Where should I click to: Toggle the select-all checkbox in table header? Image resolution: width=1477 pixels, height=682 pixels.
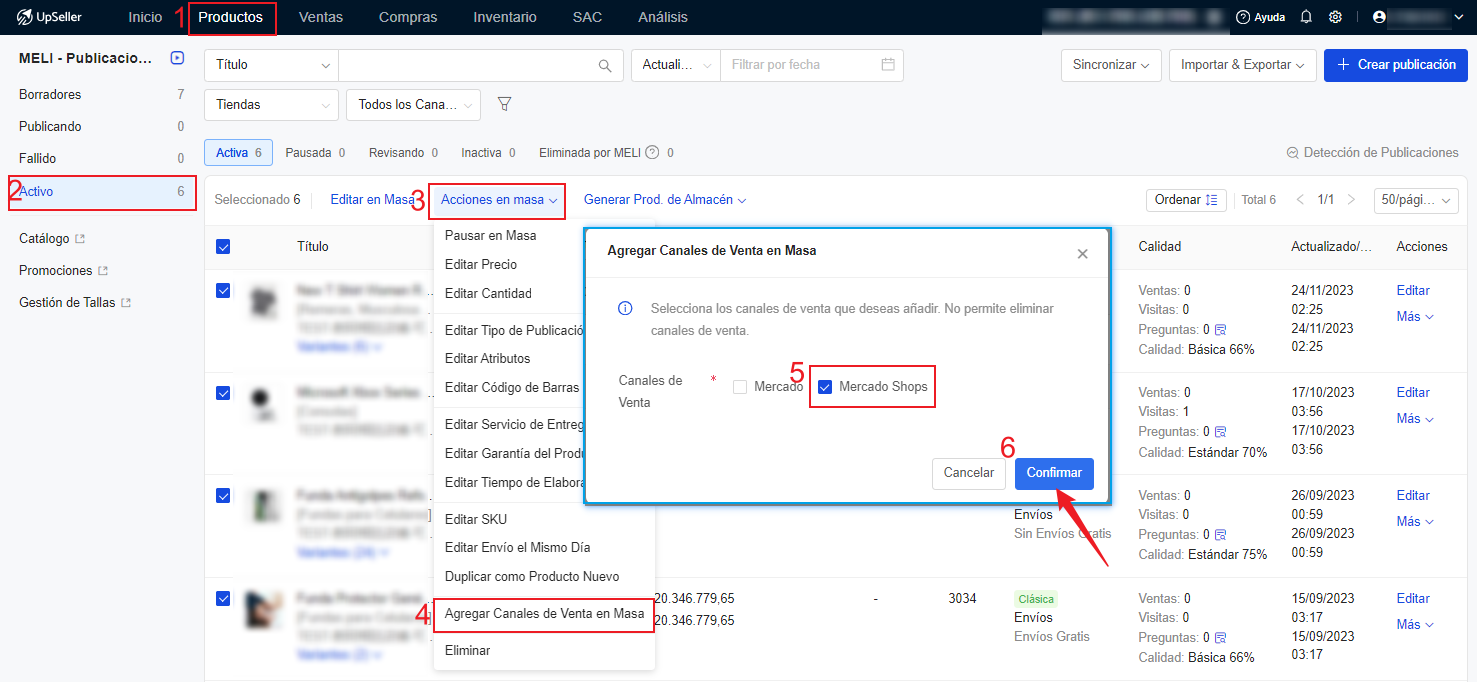pos(223,246)
